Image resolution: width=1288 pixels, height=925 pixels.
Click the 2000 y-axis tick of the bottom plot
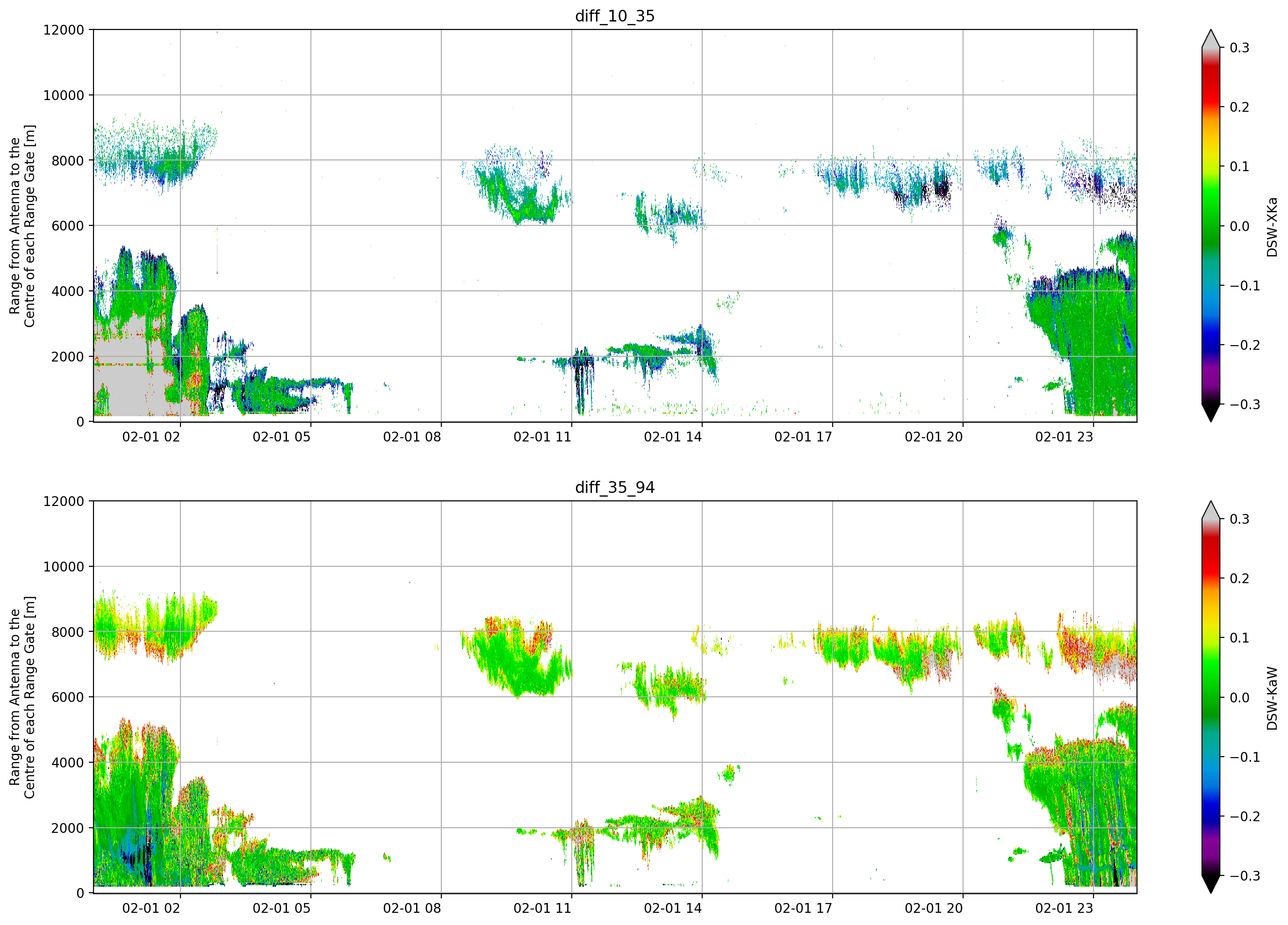(x=68, y=828)
